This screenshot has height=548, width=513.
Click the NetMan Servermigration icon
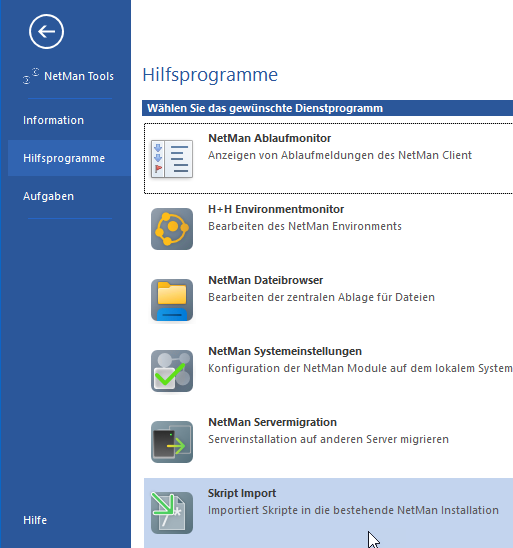click(172, 442)
